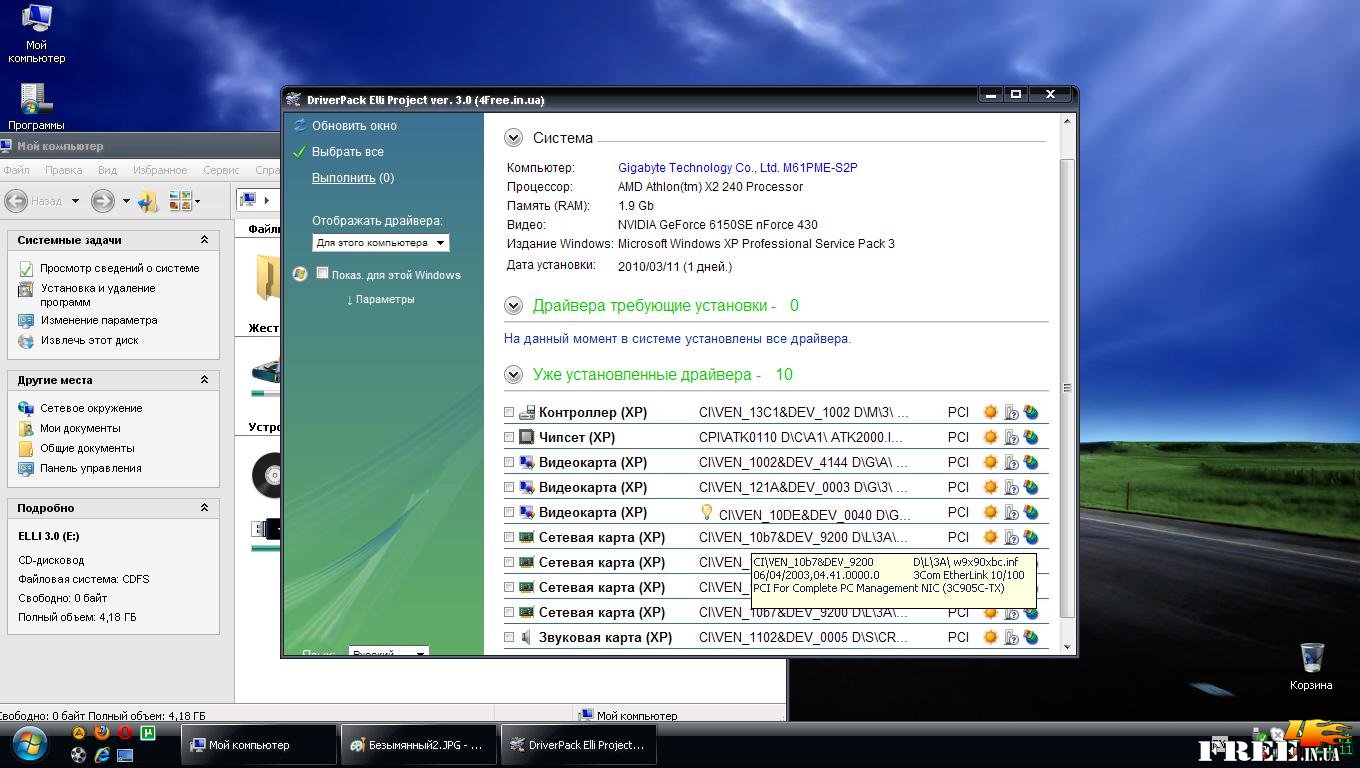Click the Up folder icon in Мой компьютер toolbar

[148, 201]
